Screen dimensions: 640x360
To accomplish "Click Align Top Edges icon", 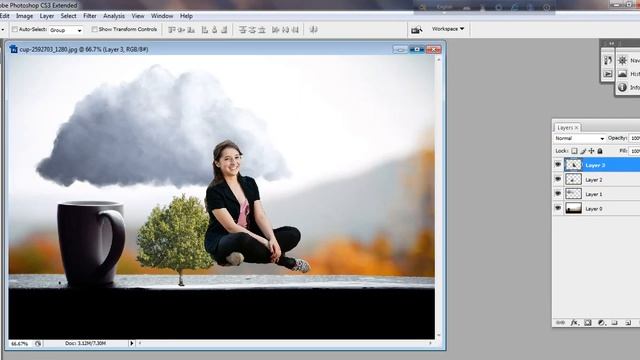I will pos(172,29).
